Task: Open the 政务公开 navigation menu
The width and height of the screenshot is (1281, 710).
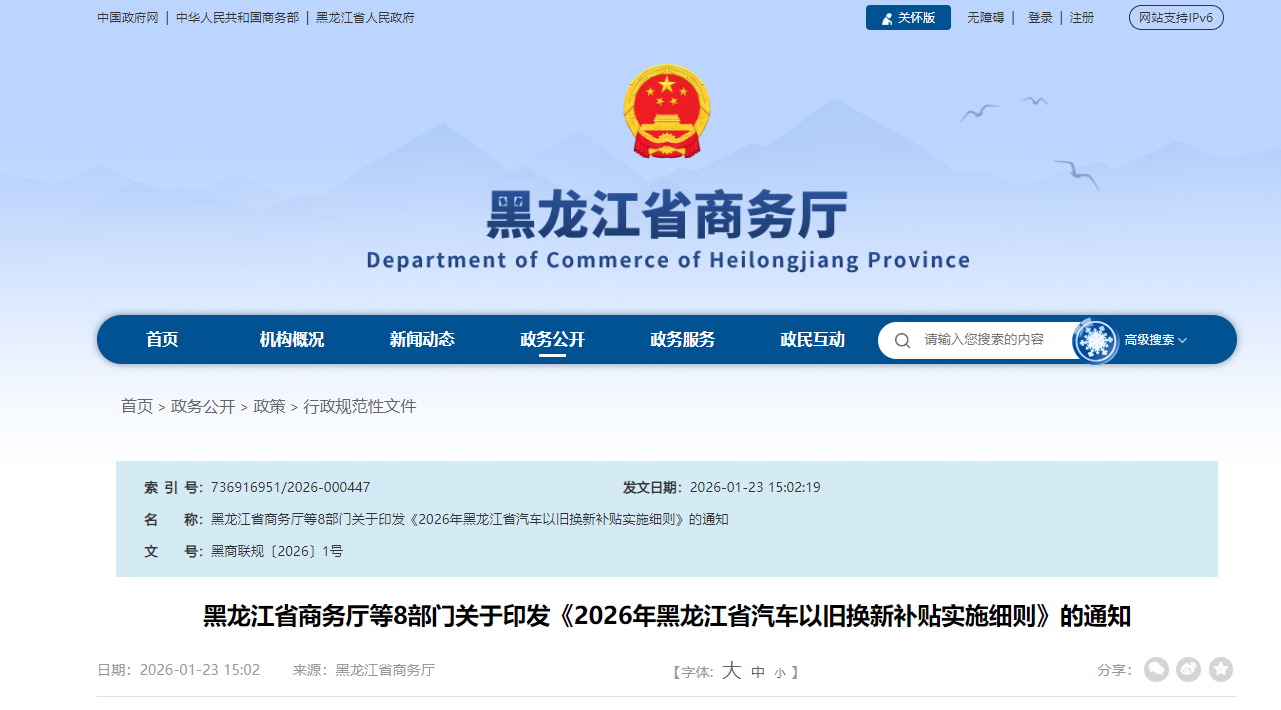Action: point(552,340)
